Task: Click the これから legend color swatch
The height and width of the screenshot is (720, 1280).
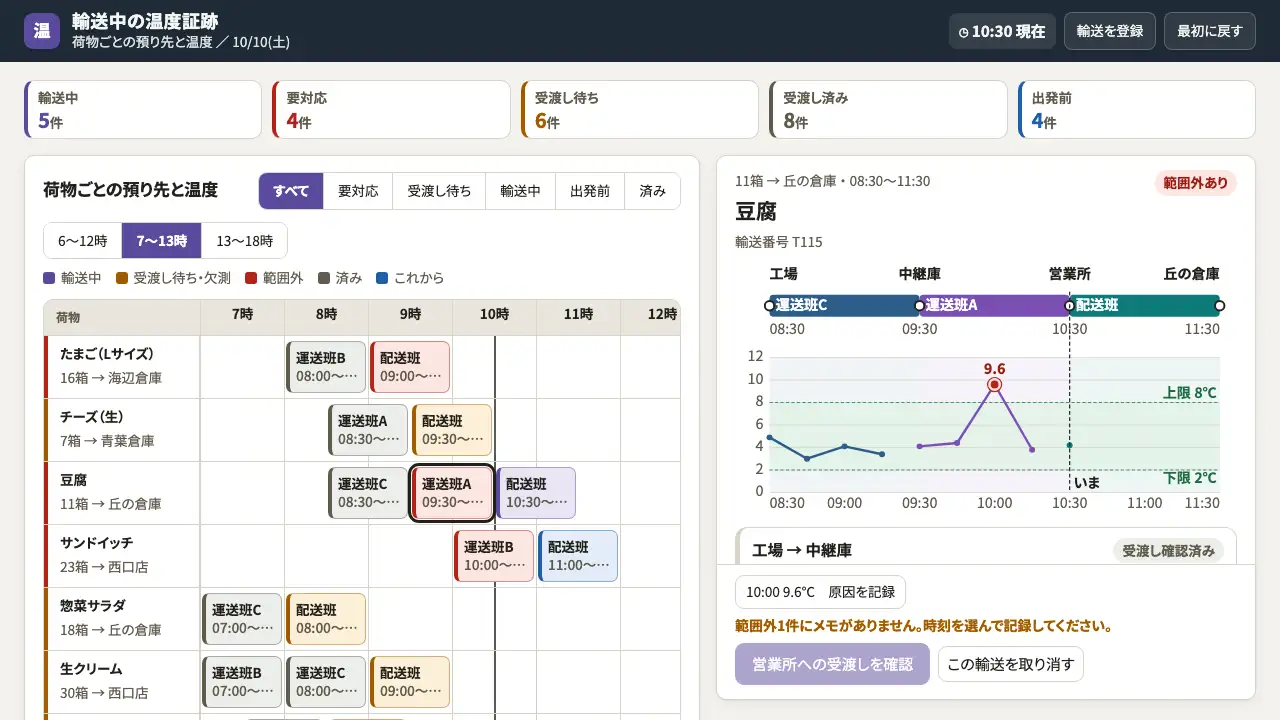Action: (382, 278)
